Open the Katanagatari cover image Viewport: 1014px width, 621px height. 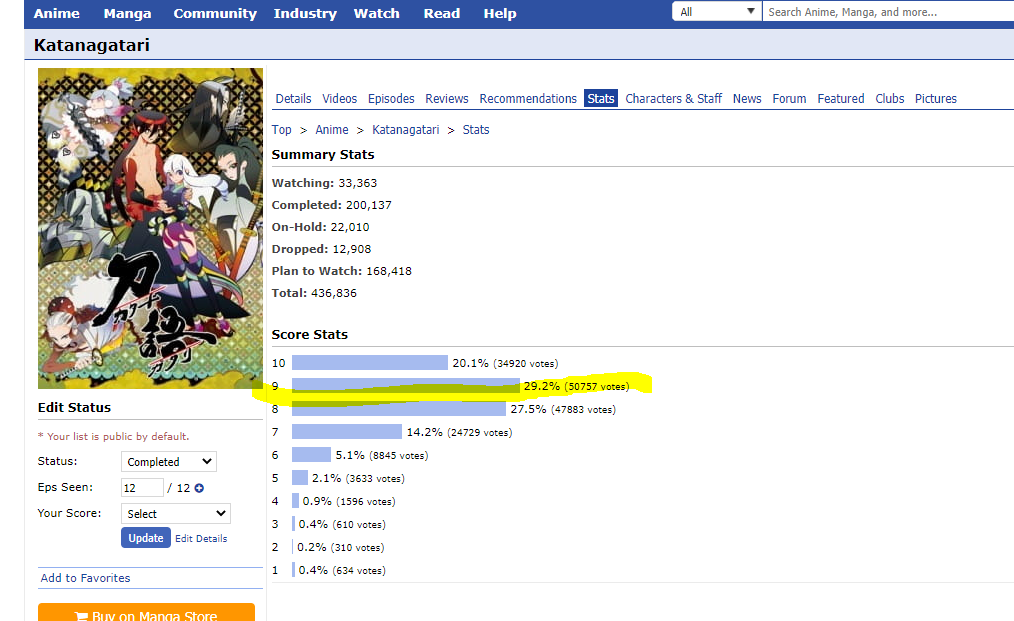(x=150, y=228)
